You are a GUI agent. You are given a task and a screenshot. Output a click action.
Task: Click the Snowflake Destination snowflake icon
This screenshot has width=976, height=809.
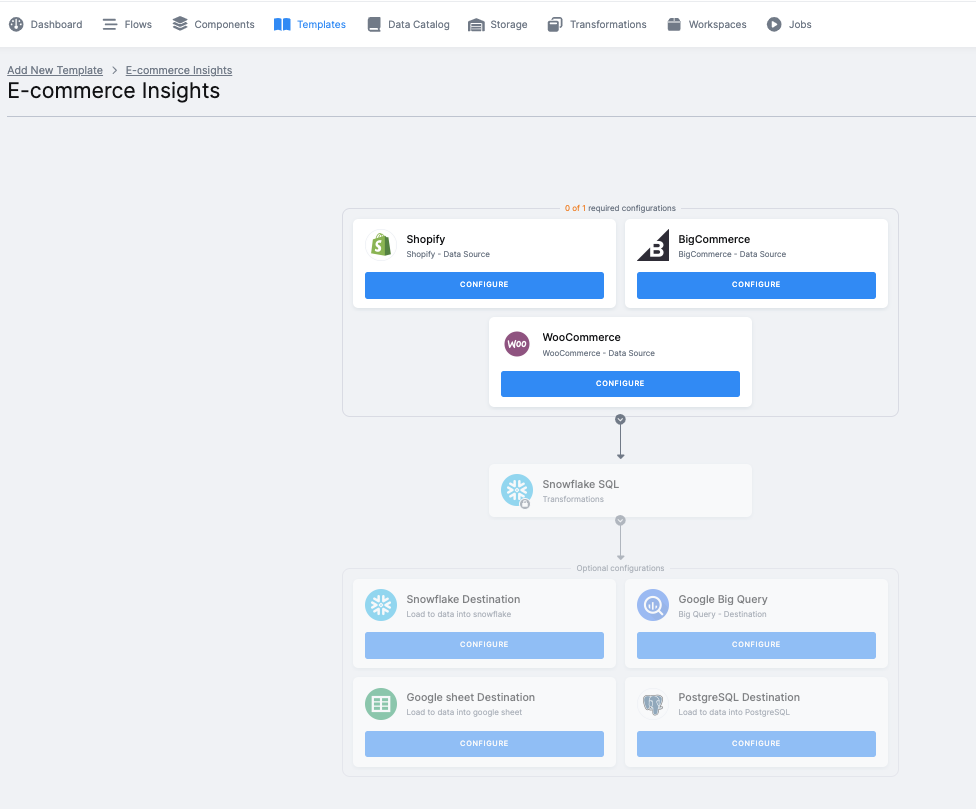pos(381,604)
